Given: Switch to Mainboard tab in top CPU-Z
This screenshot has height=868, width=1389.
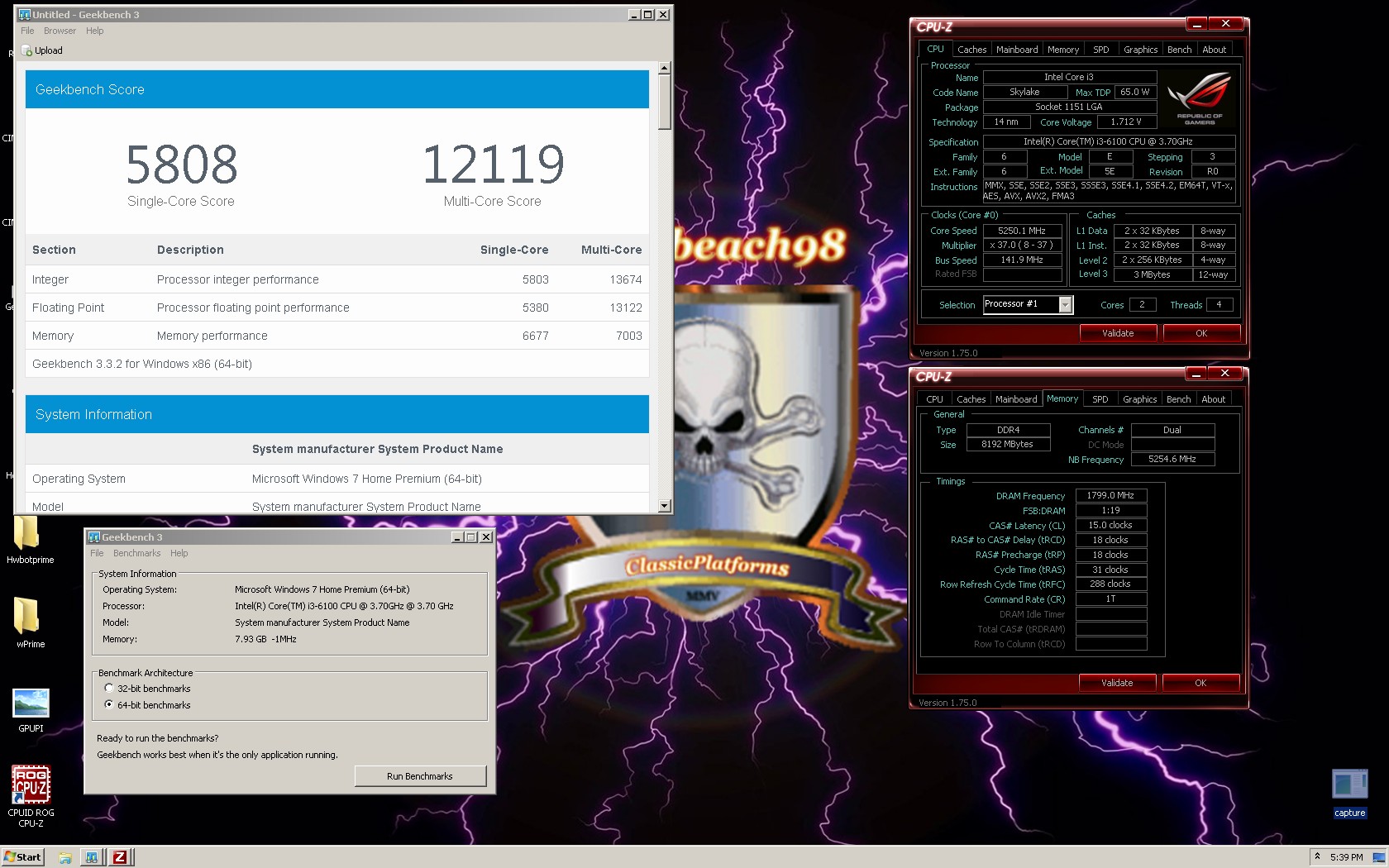Looking at the screenshot, I should (x=1017, y=50).
